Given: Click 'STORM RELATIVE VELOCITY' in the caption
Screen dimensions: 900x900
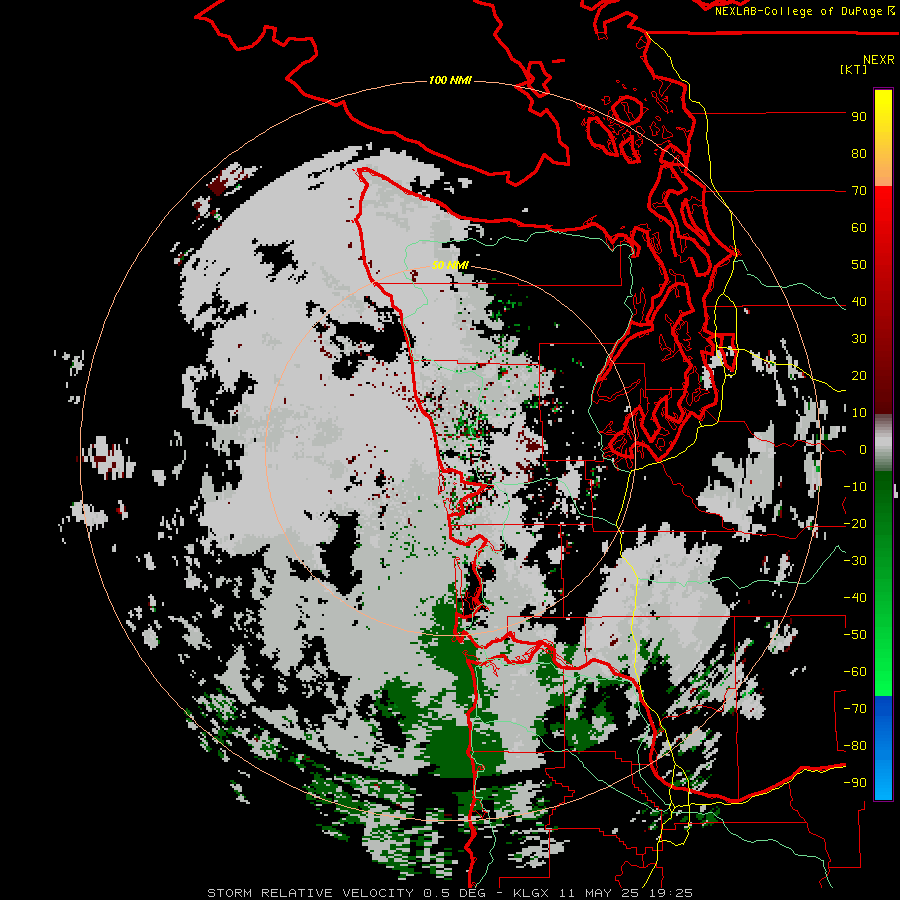Looking at the screenshot, I should point(310,893).
